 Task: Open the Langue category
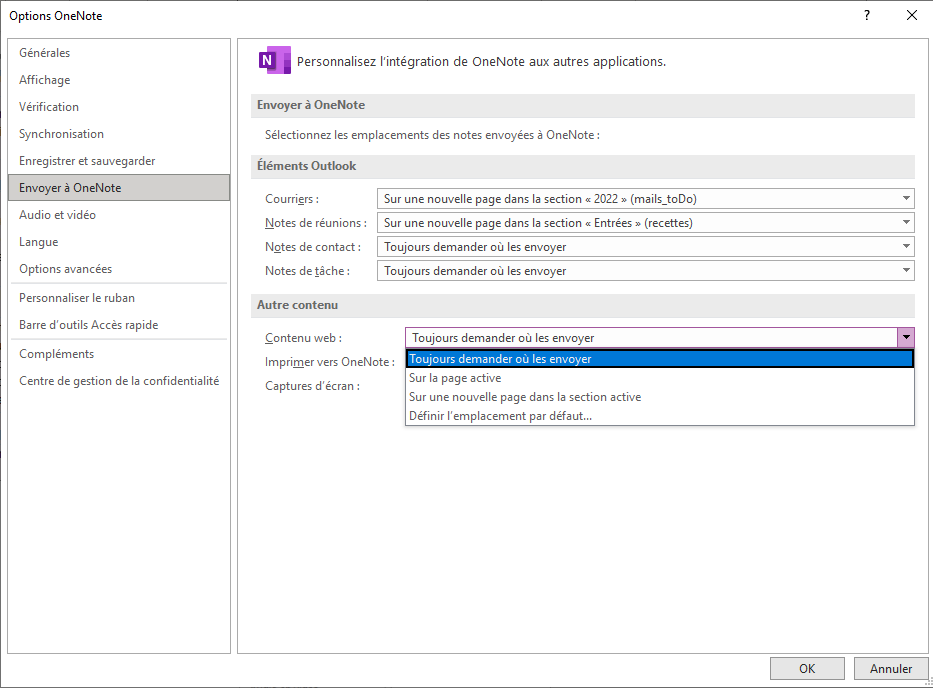pyautogui.click(x=119, y=242)
